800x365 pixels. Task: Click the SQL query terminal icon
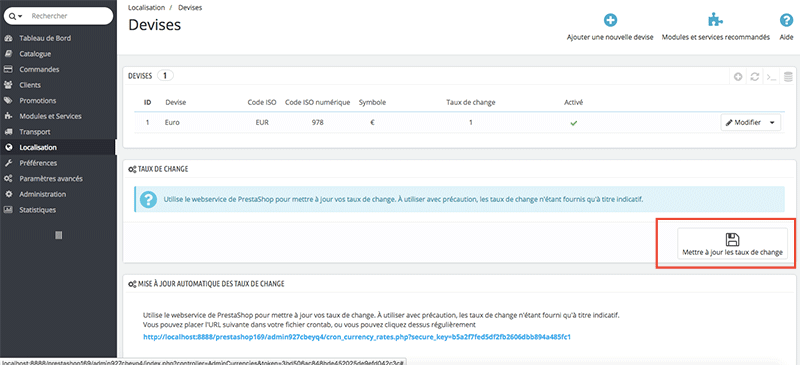click(772, 77)
